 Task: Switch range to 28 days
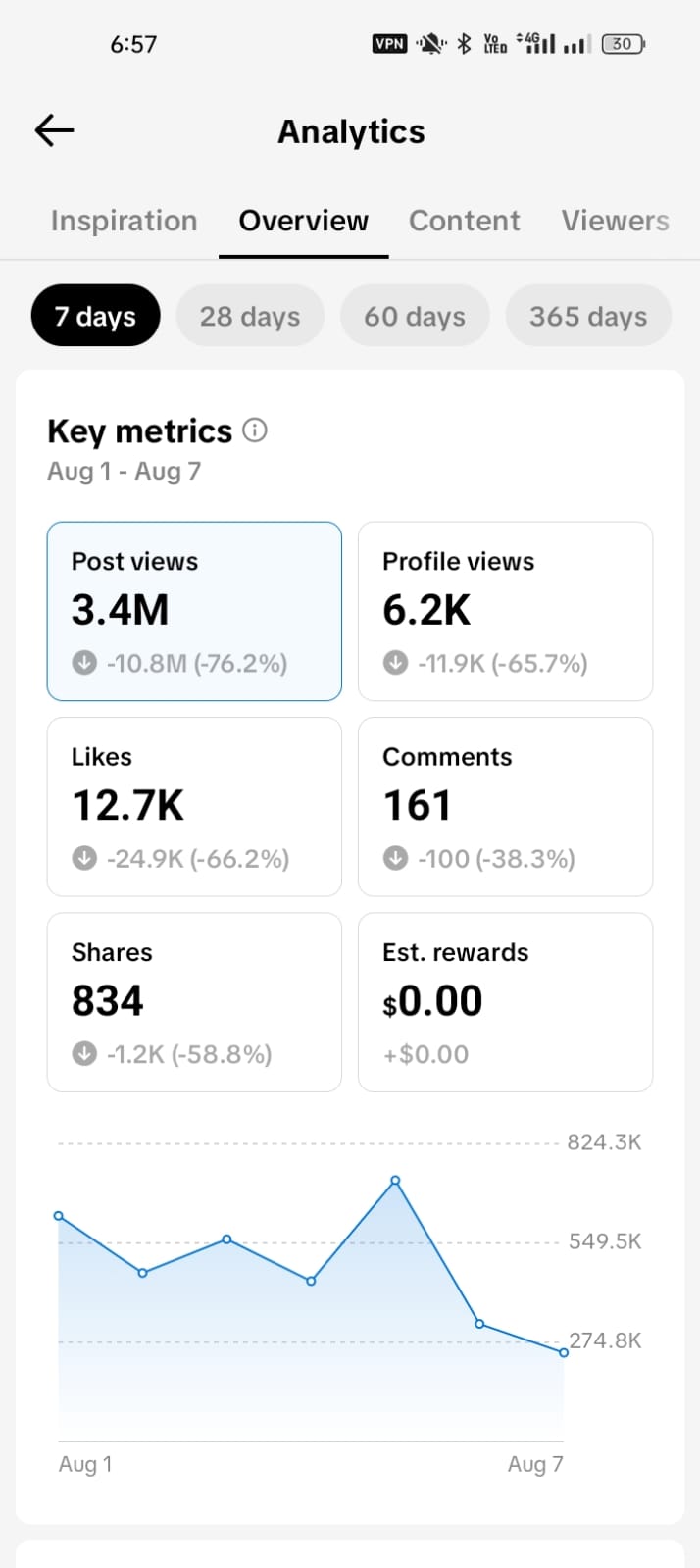(x=250, y=316)
